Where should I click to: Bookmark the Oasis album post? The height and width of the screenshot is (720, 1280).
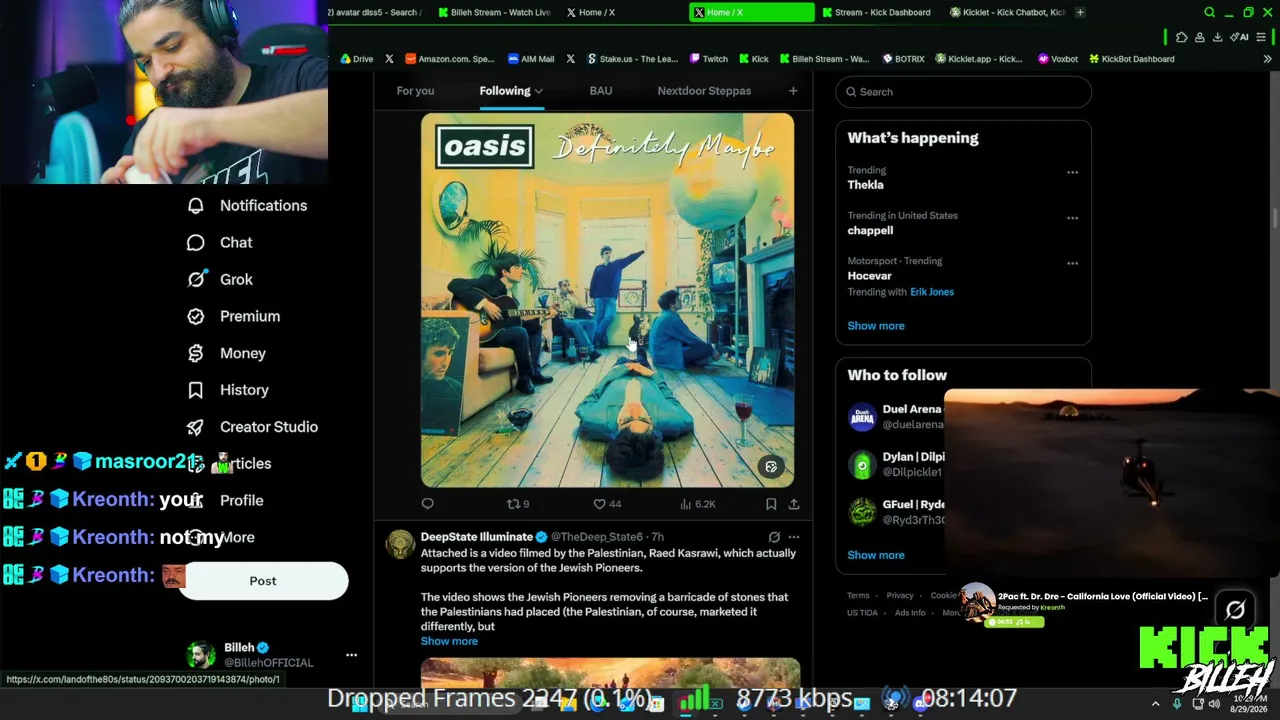[771, 504]
